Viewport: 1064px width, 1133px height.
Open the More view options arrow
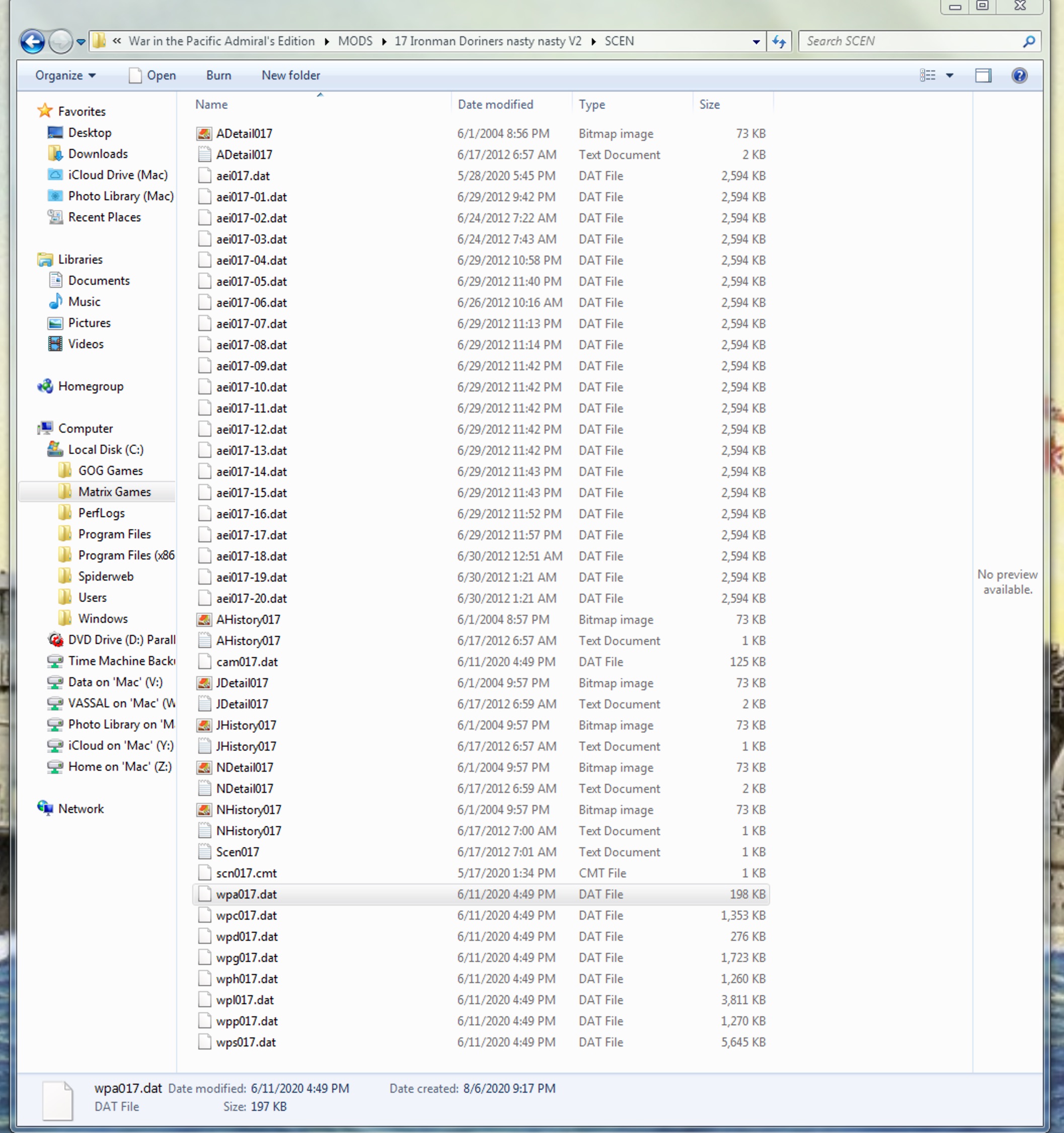950,75
